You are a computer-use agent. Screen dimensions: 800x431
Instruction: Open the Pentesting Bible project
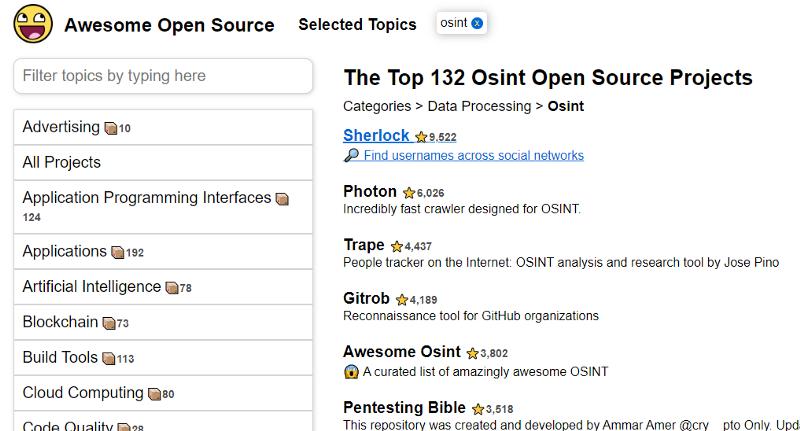point(405,408)
